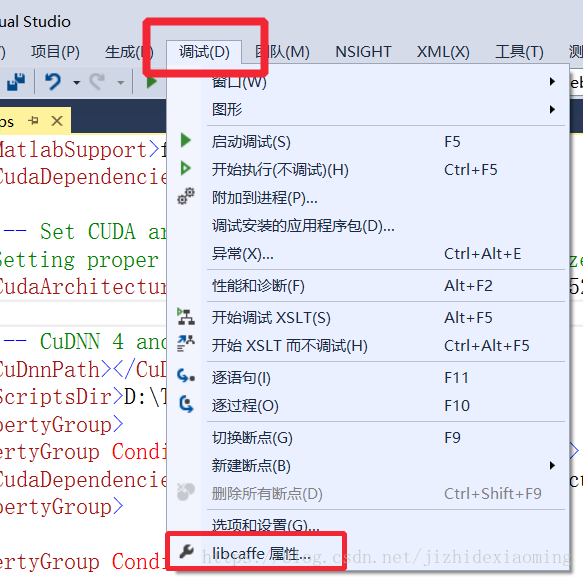Open the 工具(T) menu
Image resolution: width=583 pixels, height=577 pixels.
(x=519, y=52)
